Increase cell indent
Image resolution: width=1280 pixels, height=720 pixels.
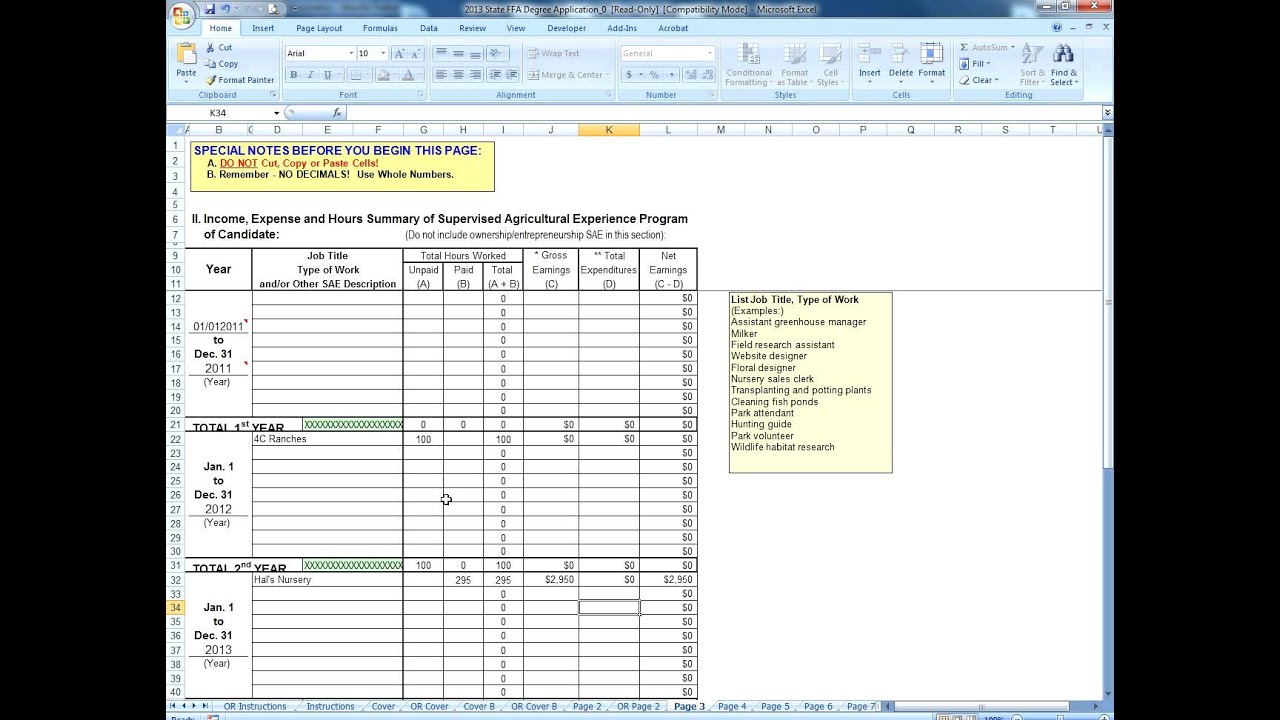(x=513, y=75)
